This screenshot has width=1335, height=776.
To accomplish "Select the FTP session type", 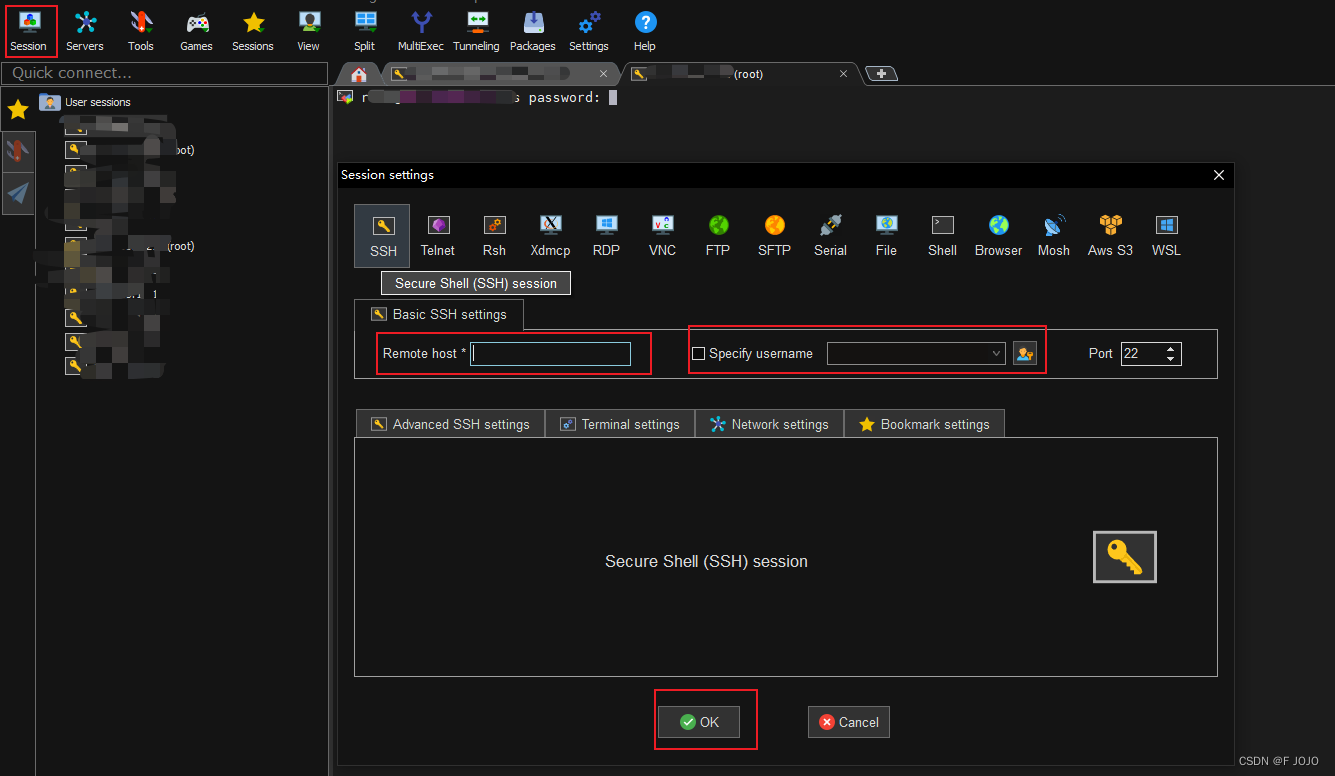I will (x=718, y=236).
